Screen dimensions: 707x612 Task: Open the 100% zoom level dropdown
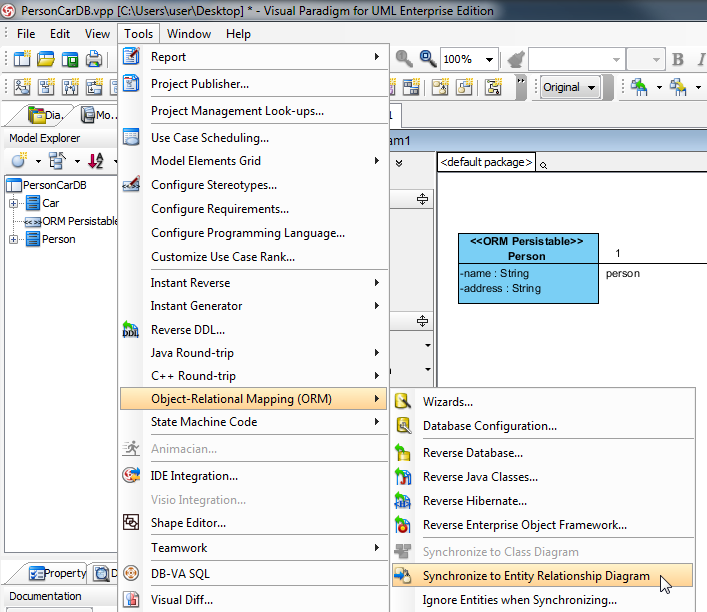[489, 60]
